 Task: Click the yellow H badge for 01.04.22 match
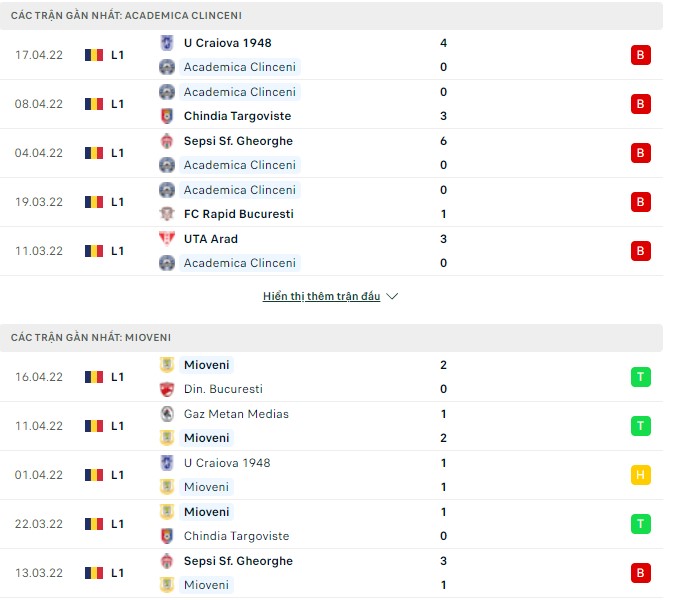641,475
